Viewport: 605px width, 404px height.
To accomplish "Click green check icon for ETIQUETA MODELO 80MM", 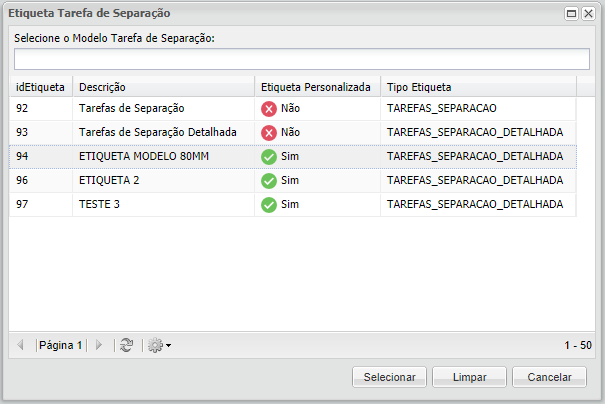I will tap(268, 156).
